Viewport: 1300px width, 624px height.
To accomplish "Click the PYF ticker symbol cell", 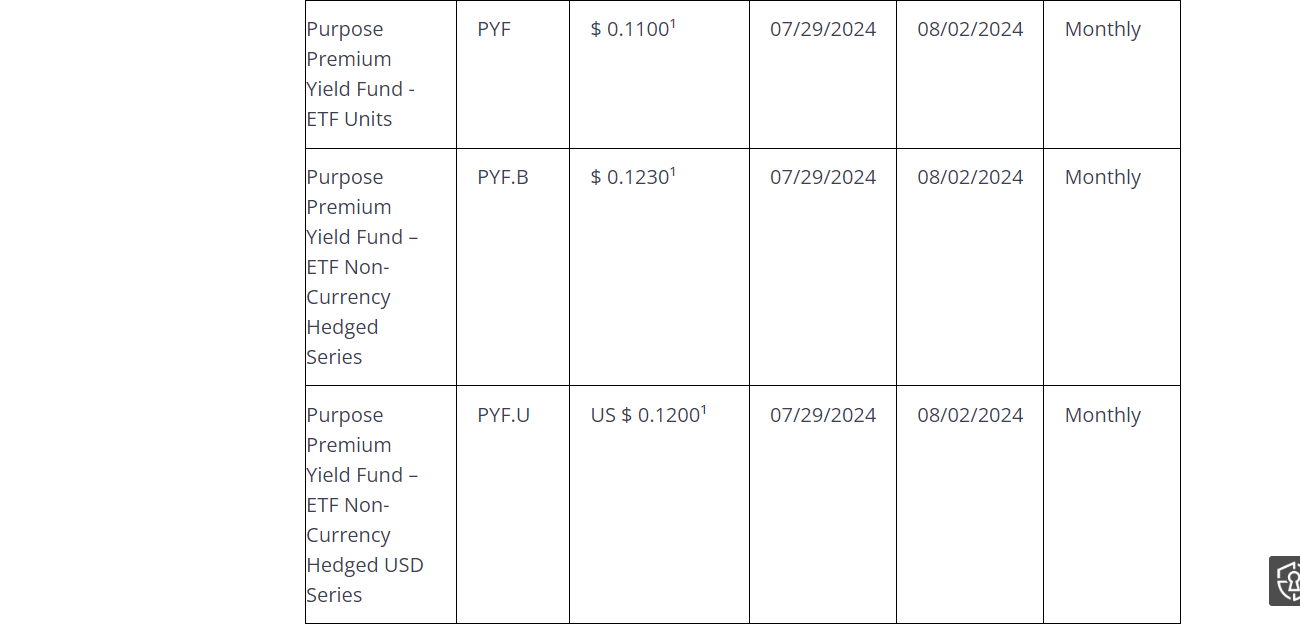I will [494, 29].
